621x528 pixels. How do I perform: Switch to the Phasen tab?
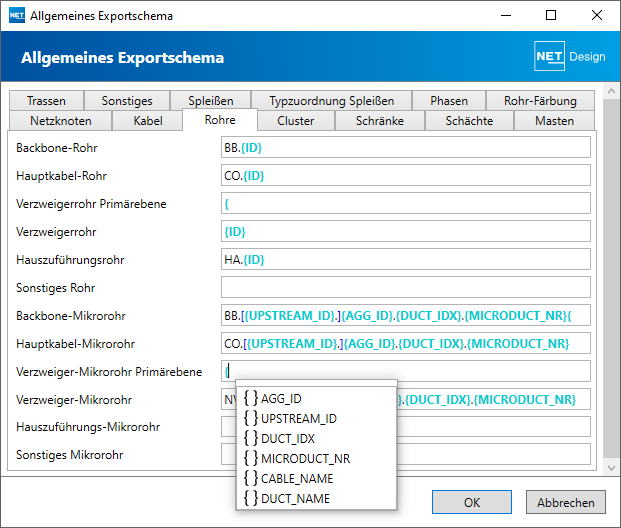pyautogui.click(x=449, y=101)
